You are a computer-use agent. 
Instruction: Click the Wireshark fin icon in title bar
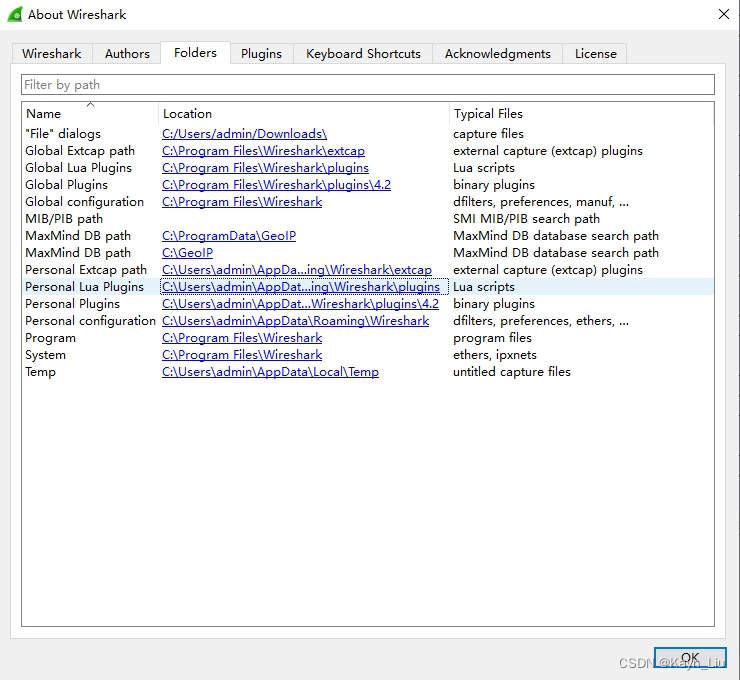pyautogui.click(x=15, y=15)
